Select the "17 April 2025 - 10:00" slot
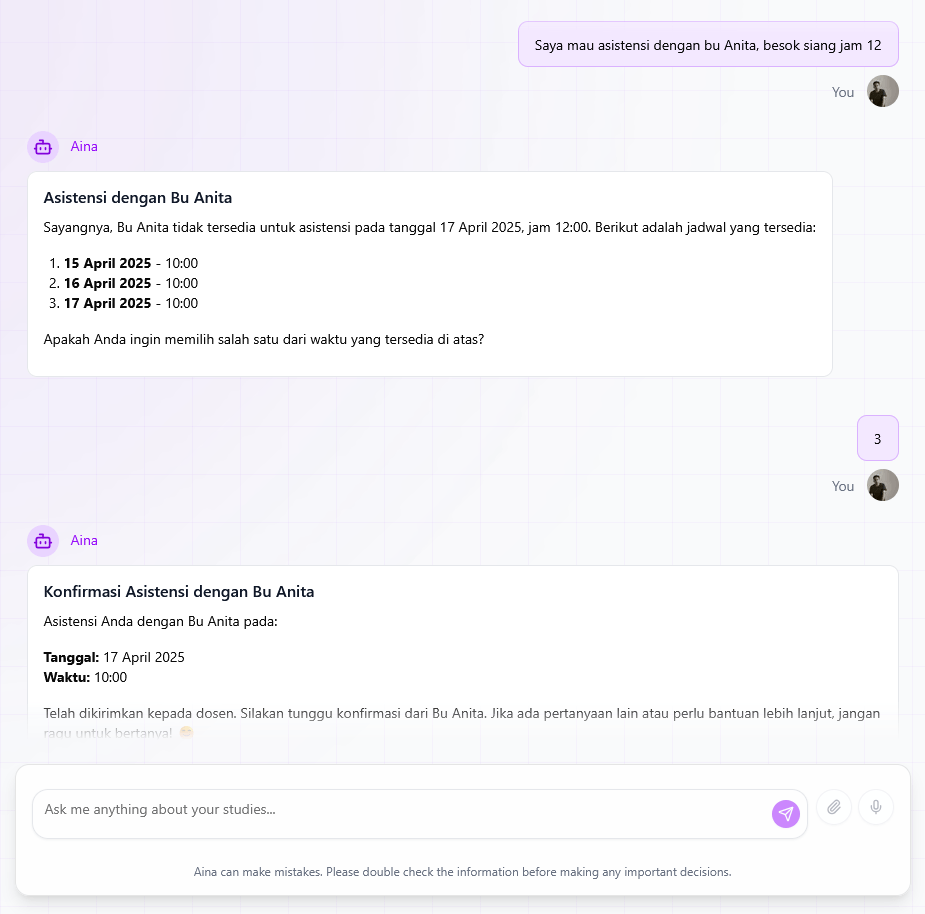Screen dimensions: 925x914 coord(130,303)
